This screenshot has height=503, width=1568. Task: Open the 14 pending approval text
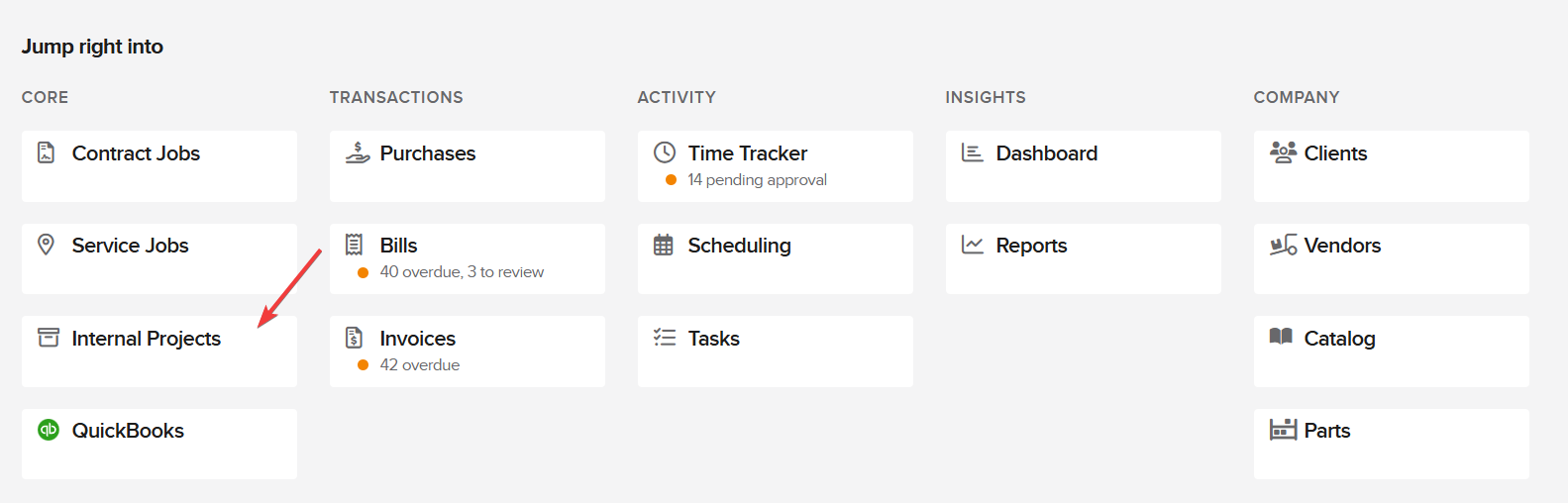point(757,180)
